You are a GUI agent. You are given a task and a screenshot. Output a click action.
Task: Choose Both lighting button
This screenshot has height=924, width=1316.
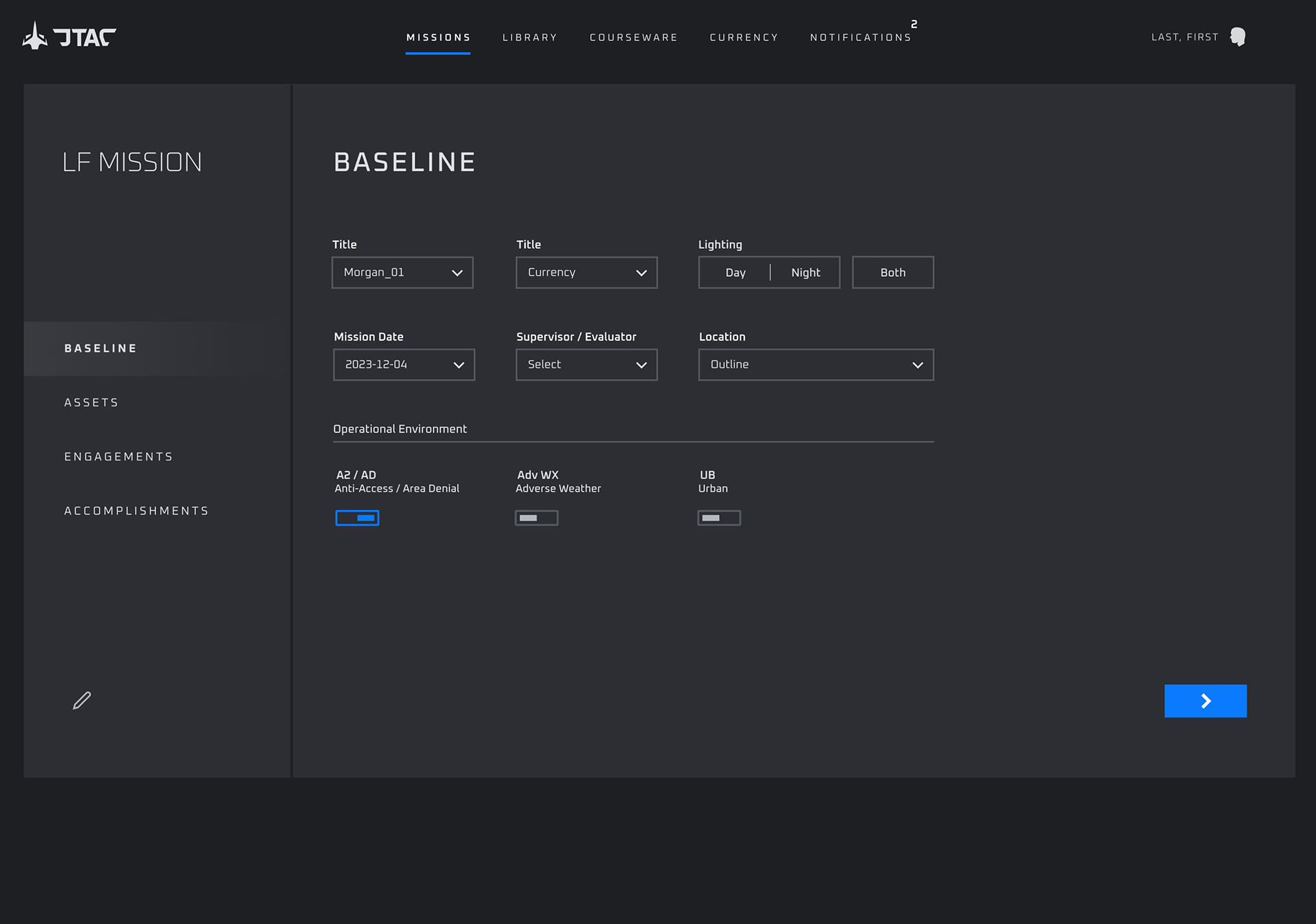(892, 273)
